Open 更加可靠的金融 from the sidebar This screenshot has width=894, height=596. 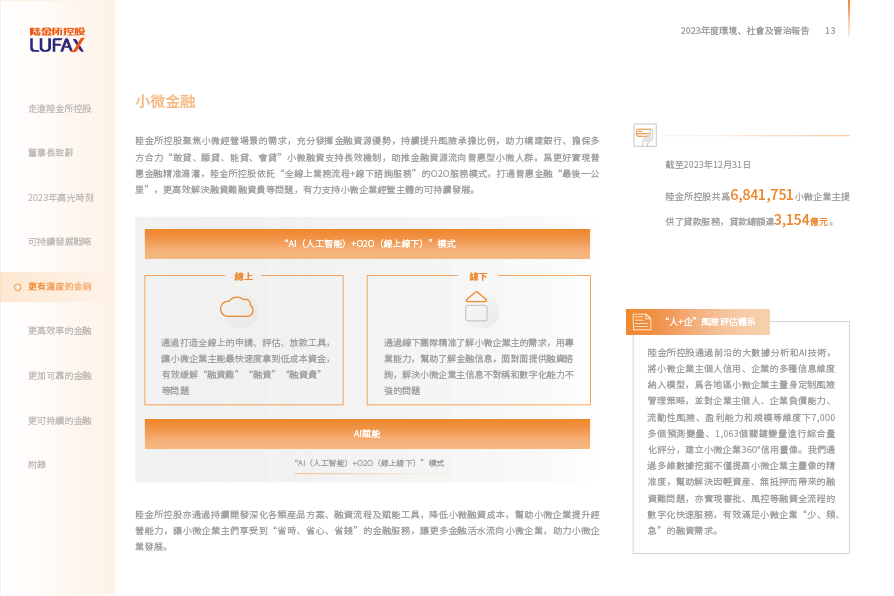tap(59, 376)
